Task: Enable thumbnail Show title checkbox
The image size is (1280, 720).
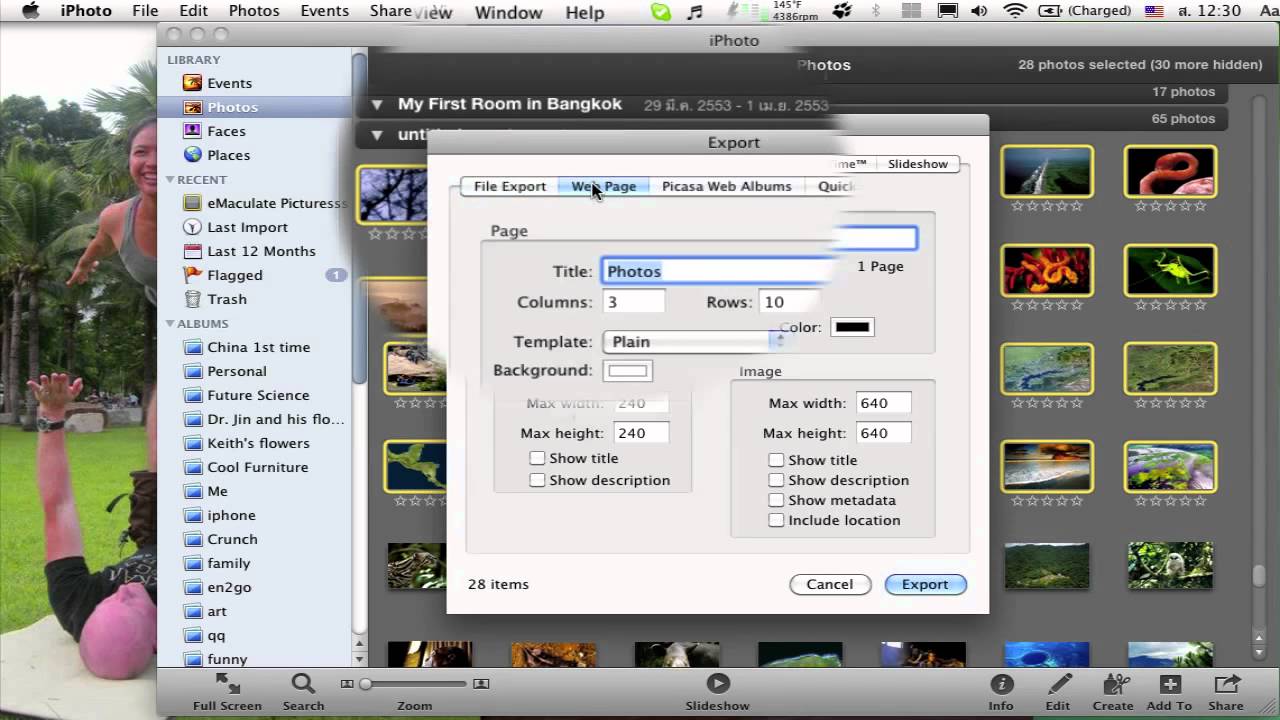Action: [537, 458]
